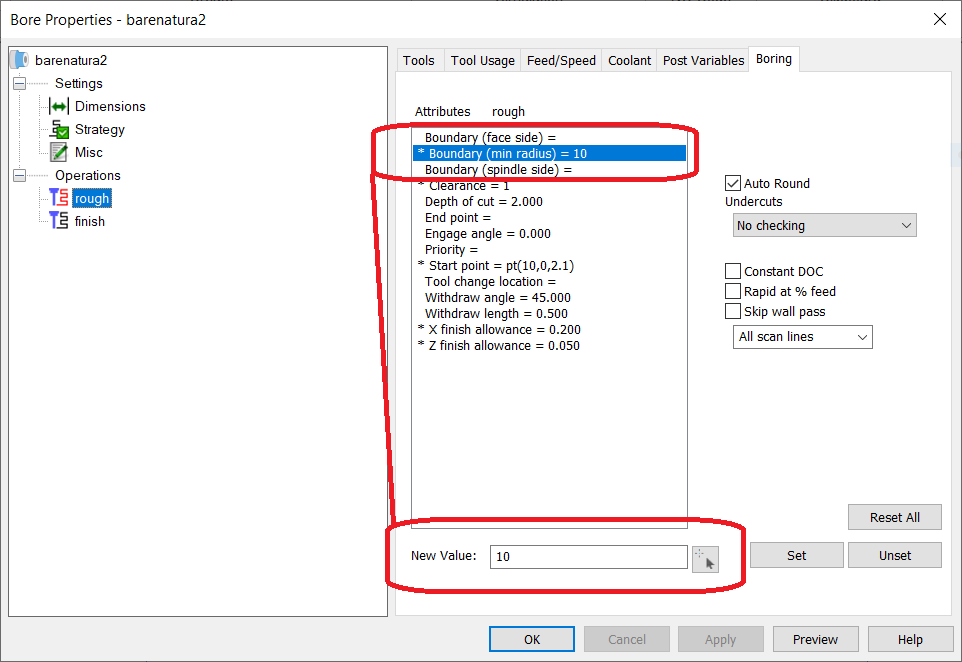Select the Misc settings icon
Image resolution: width=962 pixels, height=662 pixels.
(58, 152)
